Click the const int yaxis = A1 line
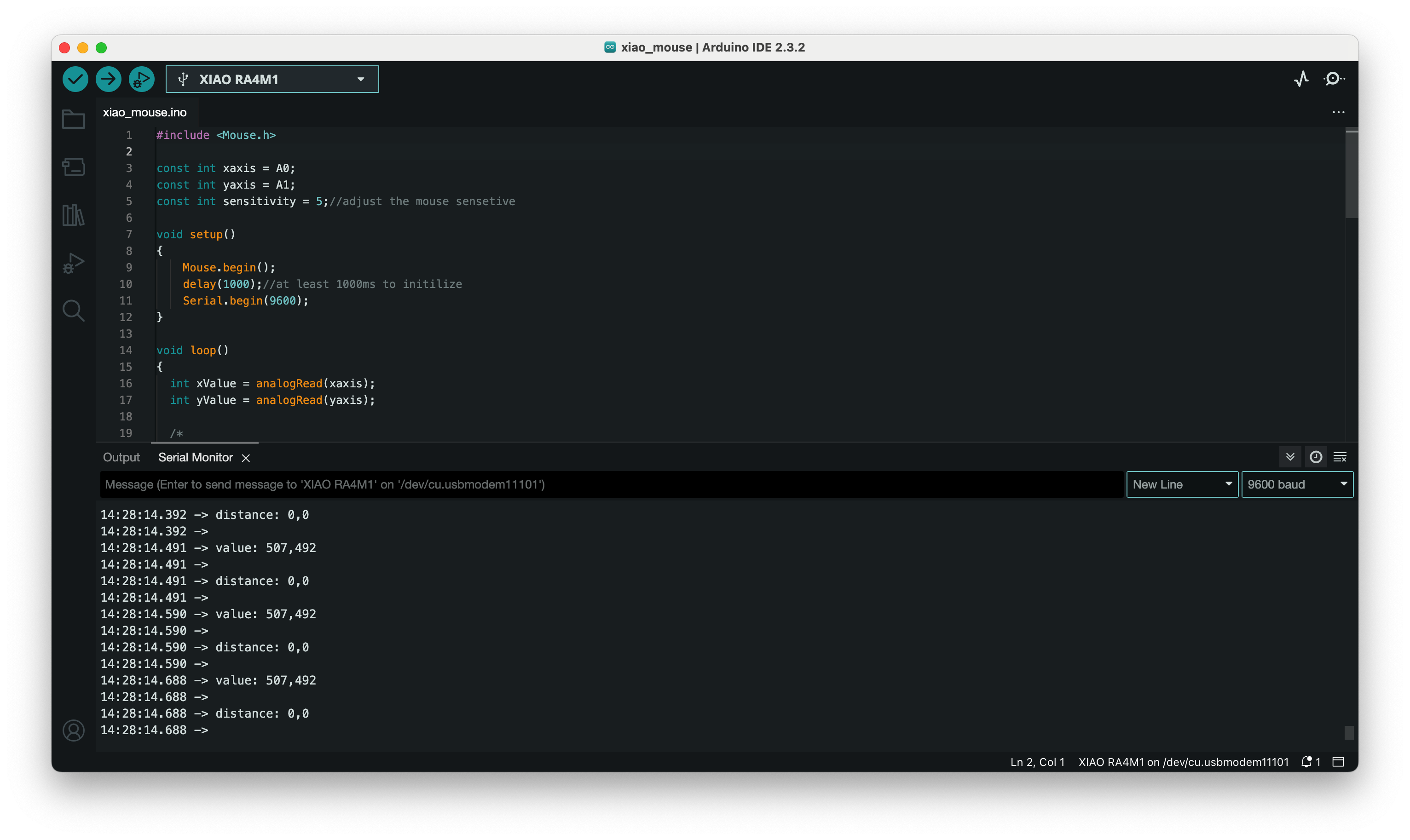 tap(225, 184)
